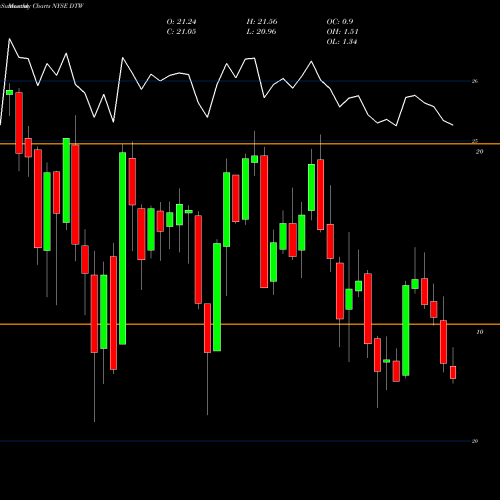Select the open value 'O: 21.24'
The height and width of the screenshot is (500, 500).
pyautogui.click(x=181, y=22)
